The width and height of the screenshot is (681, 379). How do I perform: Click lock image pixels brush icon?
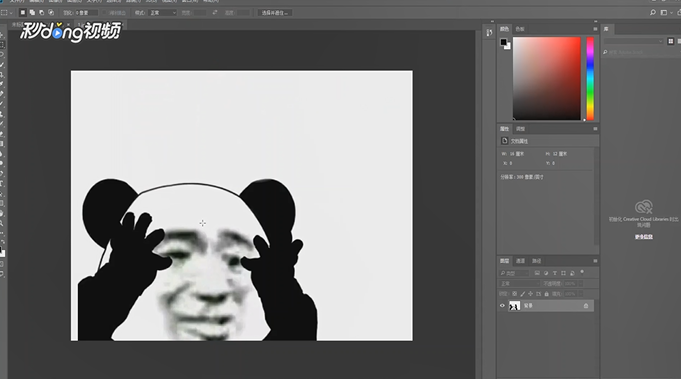point(522,294)
